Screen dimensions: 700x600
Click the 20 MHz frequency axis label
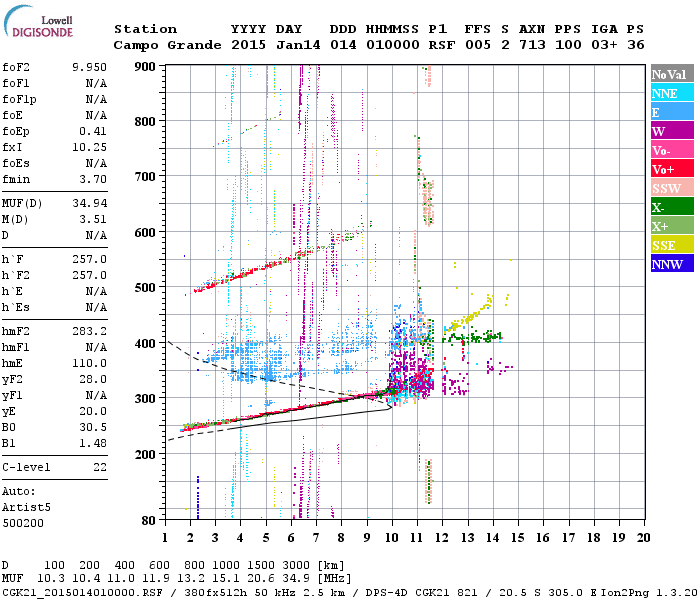coord(643,538)
